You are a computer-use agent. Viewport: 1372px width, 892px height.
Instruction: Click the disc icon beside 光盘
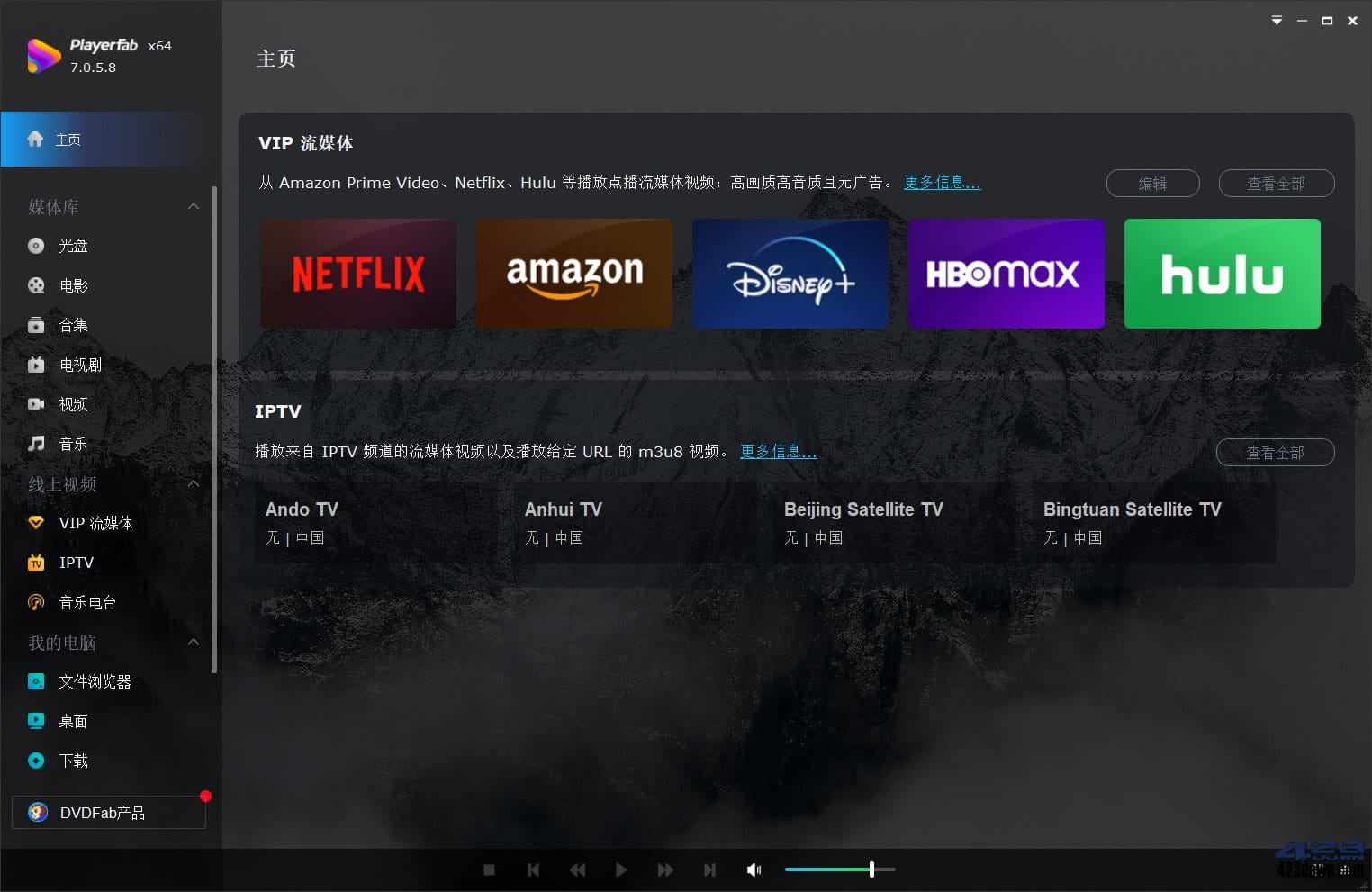coord(36,246)
